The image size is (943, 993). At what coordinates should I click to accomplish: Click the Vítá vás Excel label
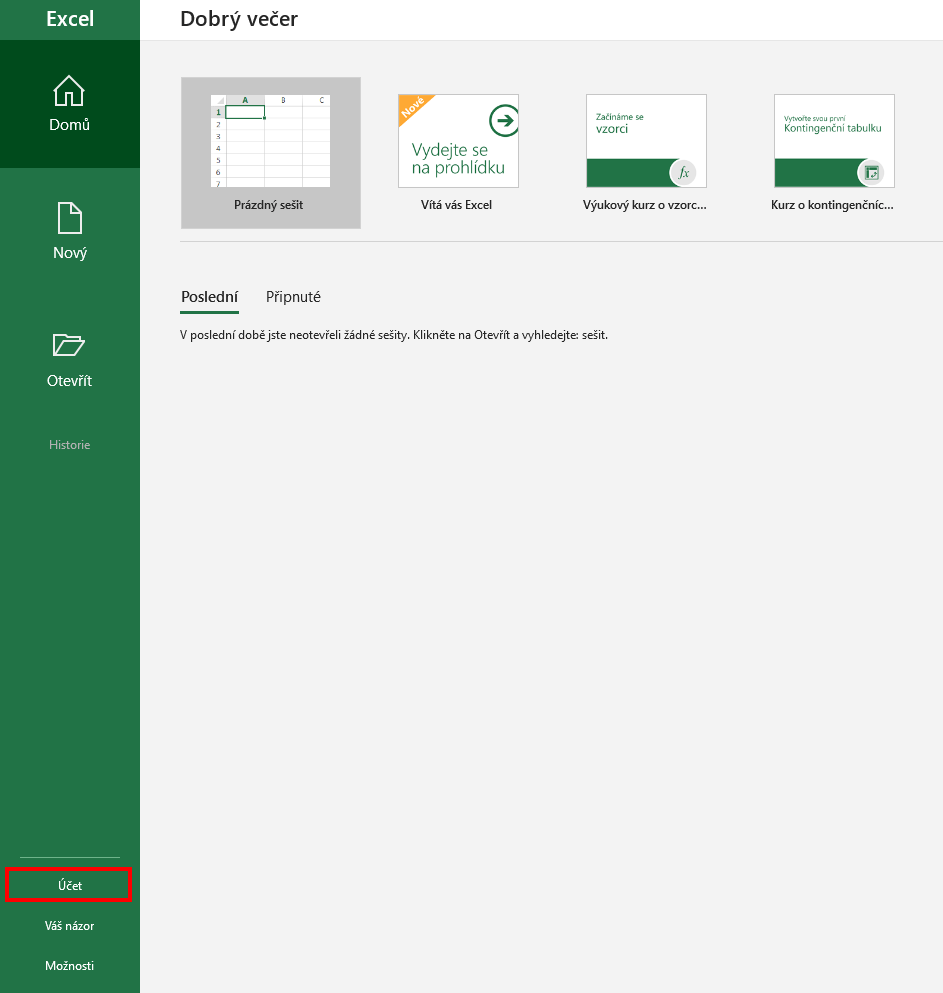[x=456, y=205]
